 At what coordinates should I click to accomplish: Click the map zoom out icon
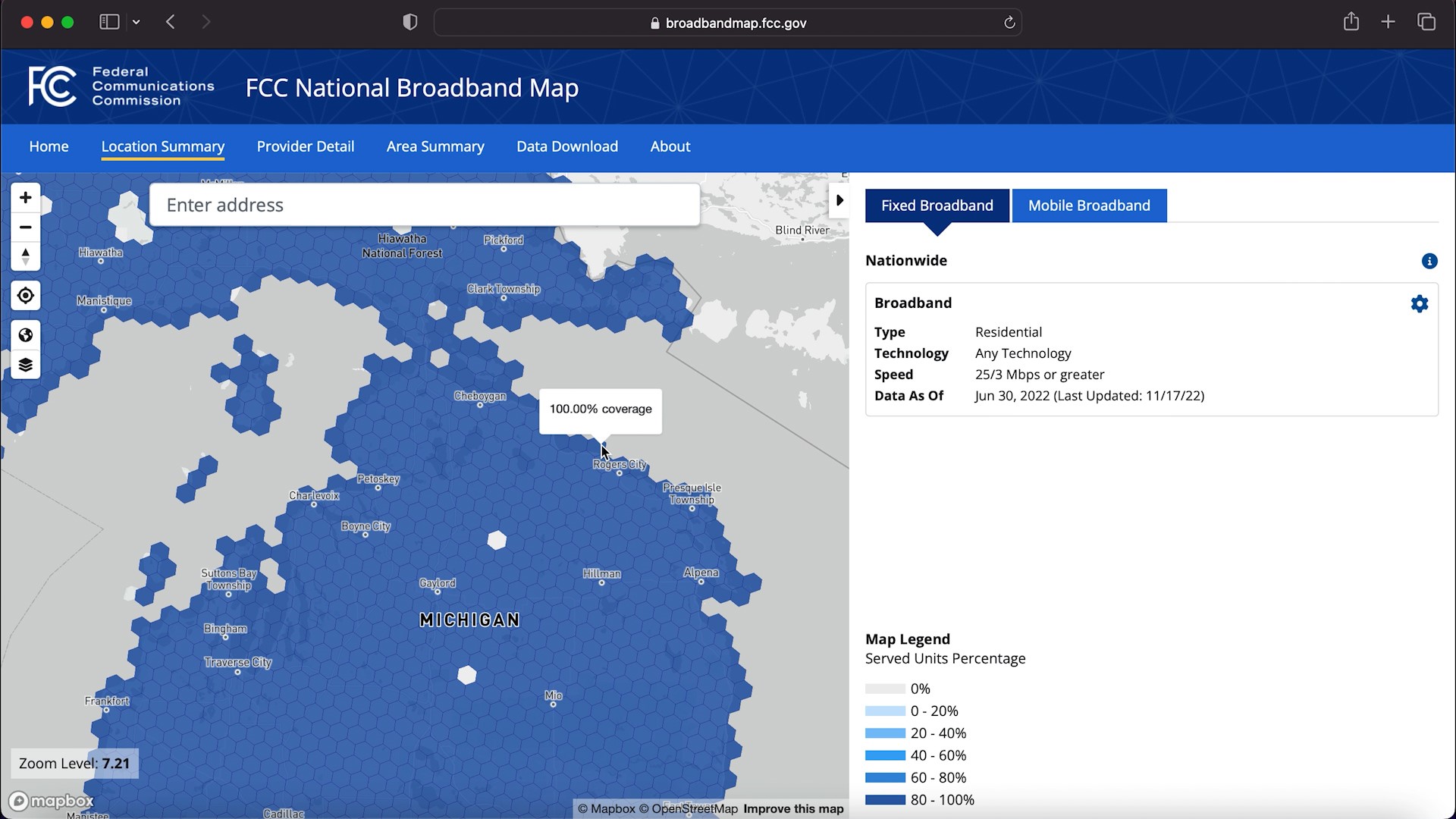(25, 227)
